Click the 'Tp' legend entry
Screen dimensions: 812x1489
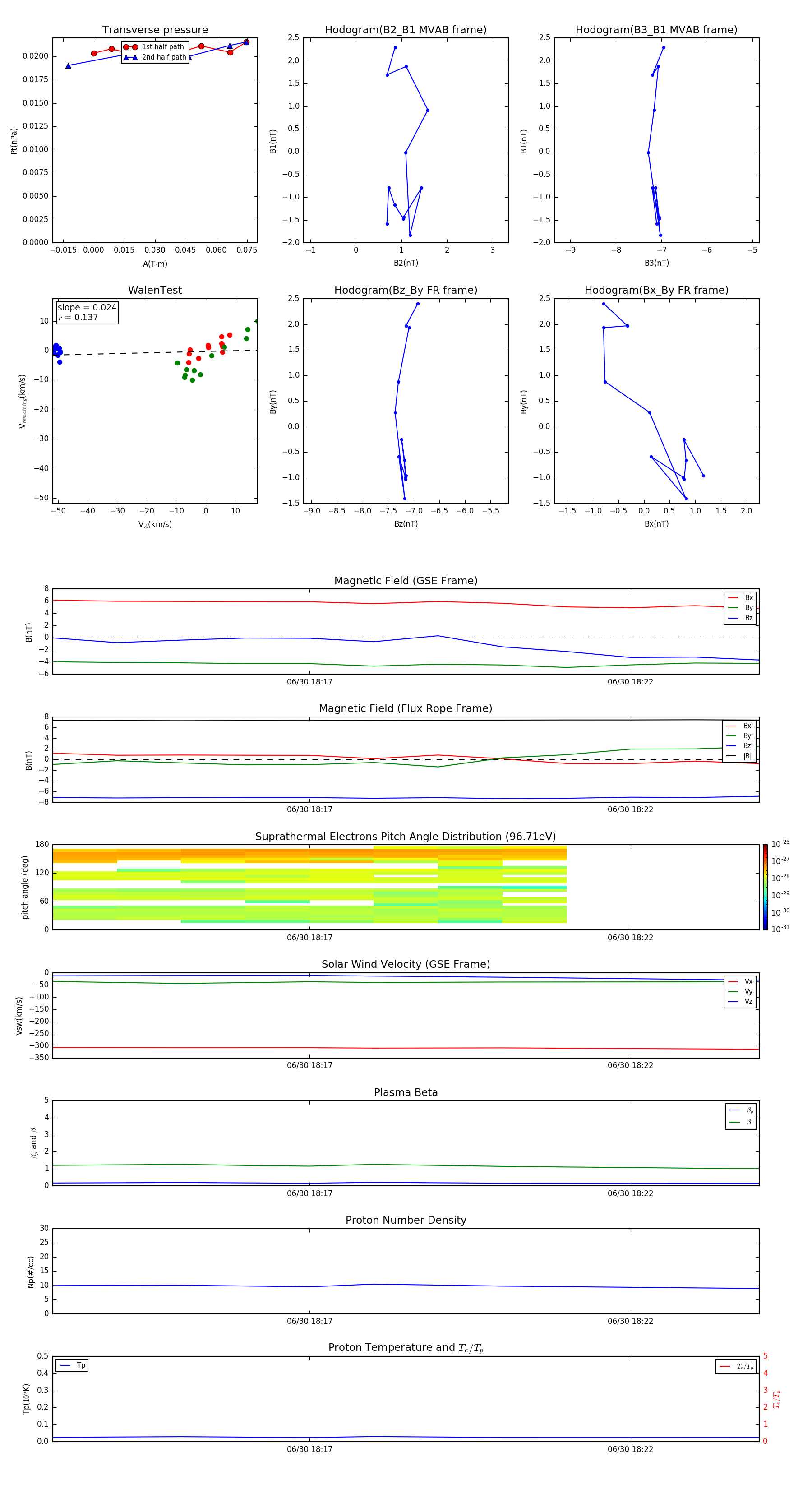click(x=72, y=1366)
